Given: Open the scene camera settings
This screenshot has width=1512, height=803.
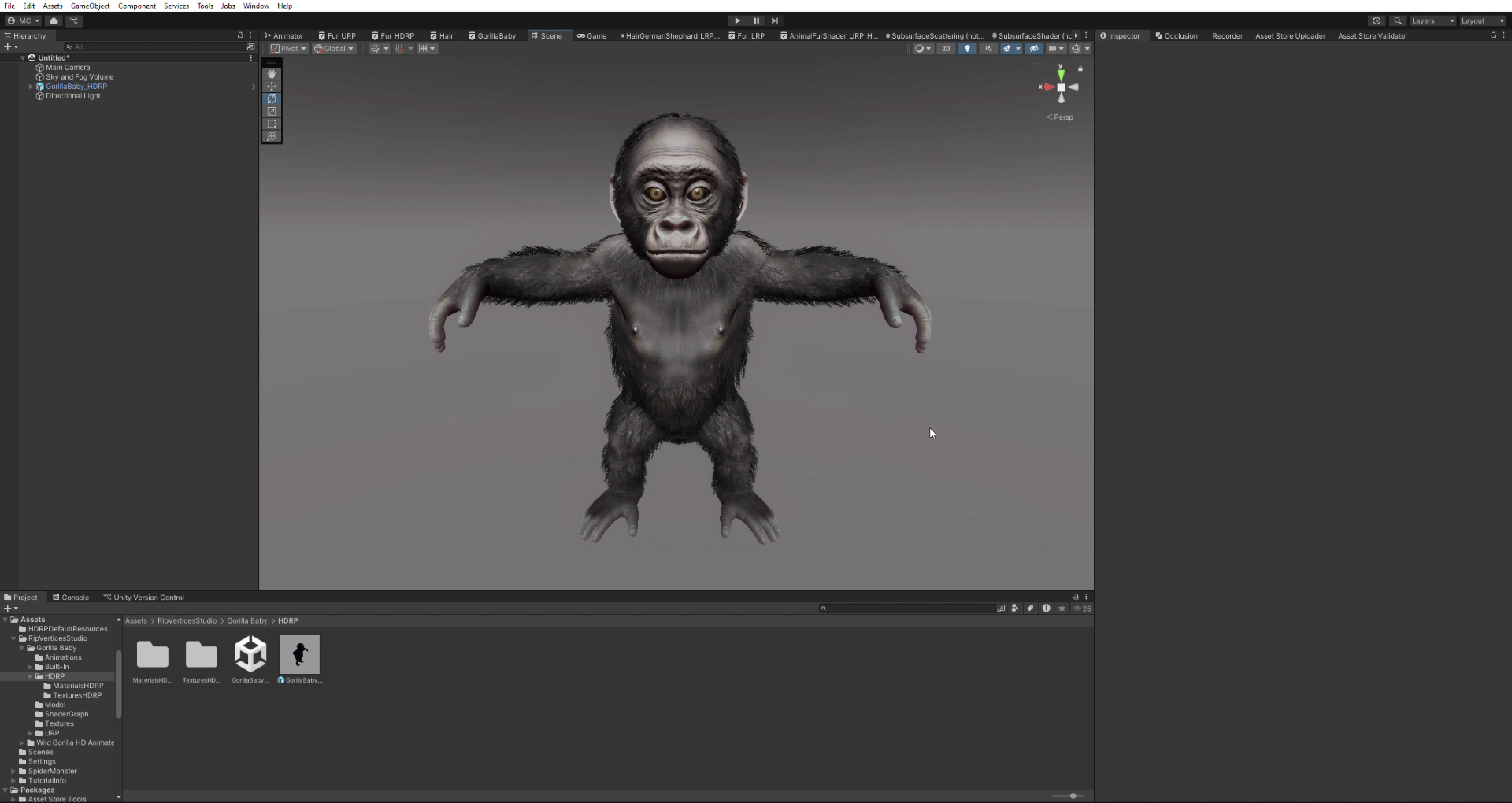Looking at the screenshot, I should point(1055,49).
